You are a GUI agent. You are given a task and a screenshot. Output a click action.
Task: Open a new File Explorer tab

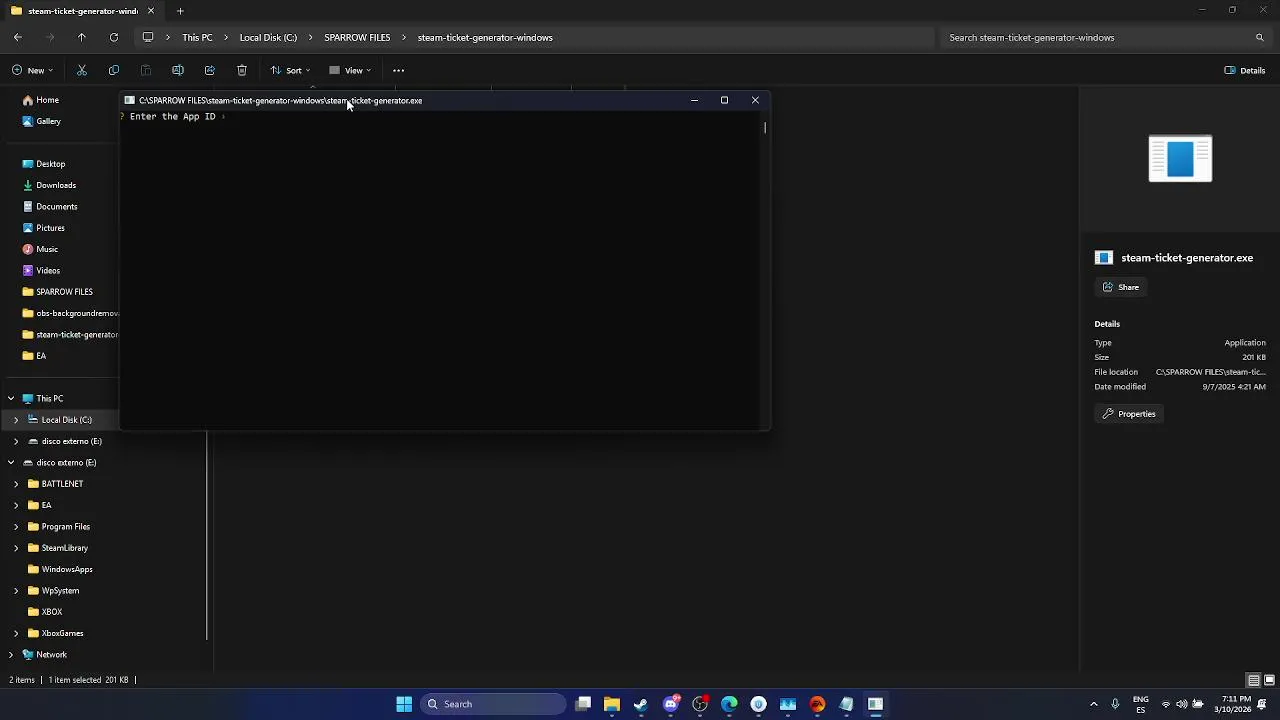coord(180,11)
